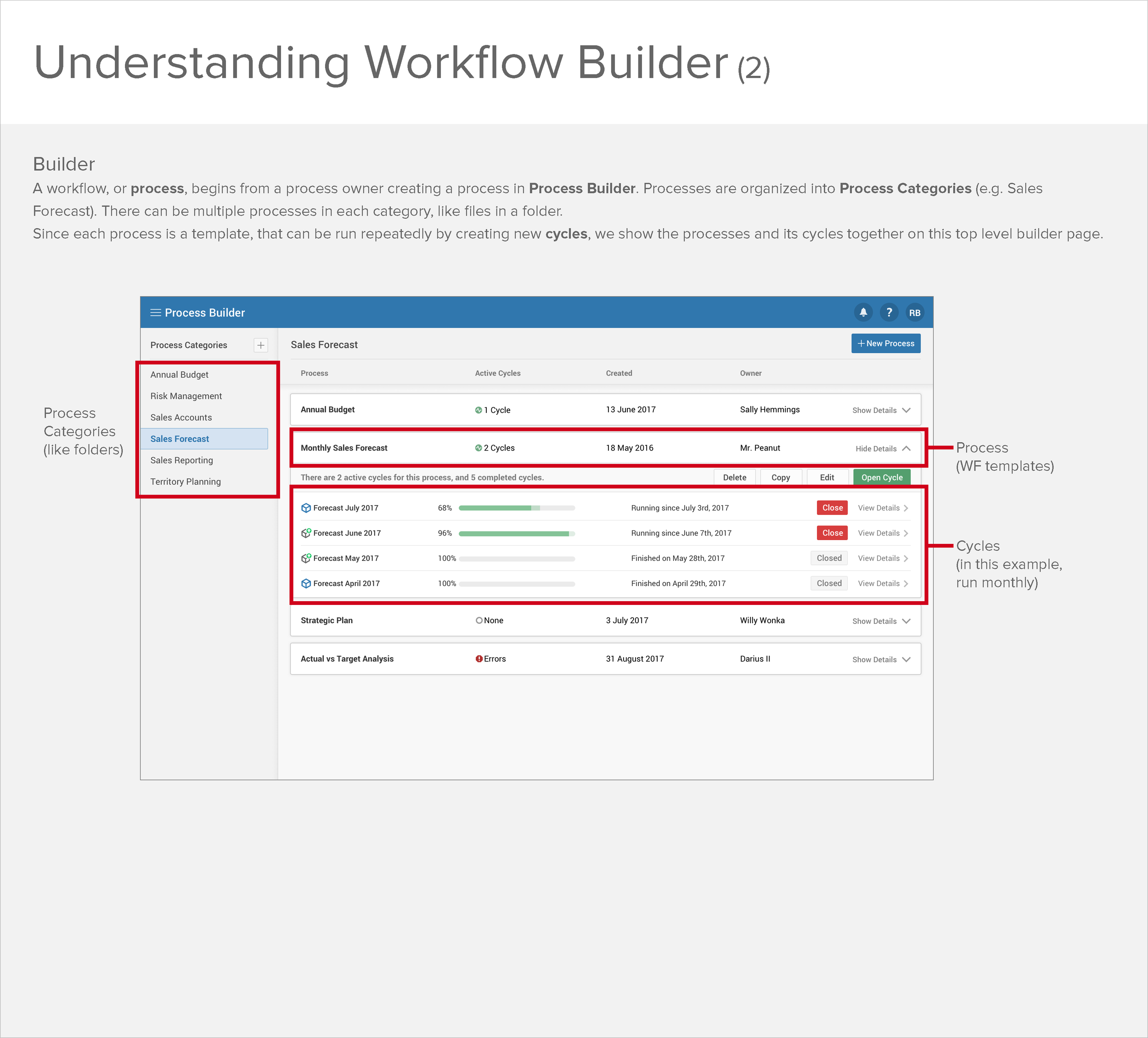Image resolution: width=1148 pixels, height=1038 pixels.
Task: Select the Territory Planning category
Action: coord(186,482)
